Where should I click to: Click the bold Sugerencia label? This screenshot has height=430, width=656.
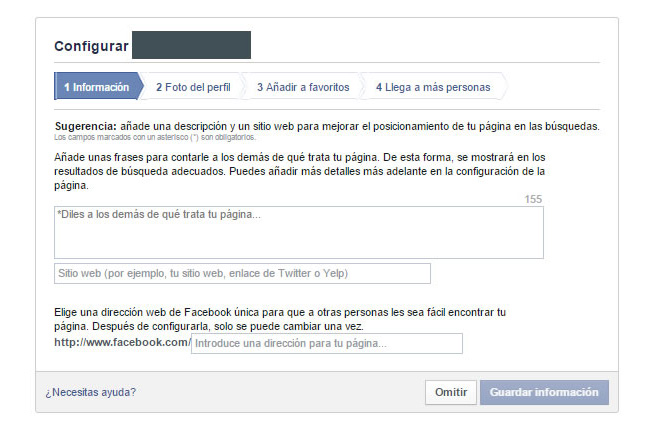click(x=86, y=126)
